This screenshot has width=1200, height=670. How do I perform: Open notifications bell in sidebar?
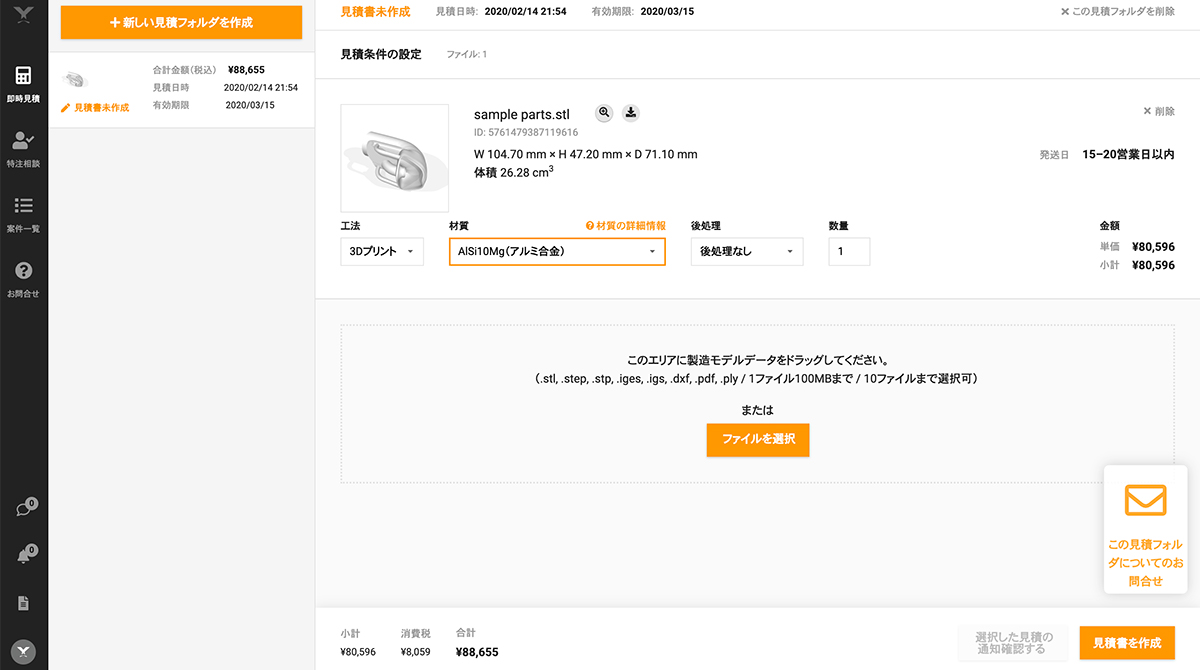coord(24,556)
